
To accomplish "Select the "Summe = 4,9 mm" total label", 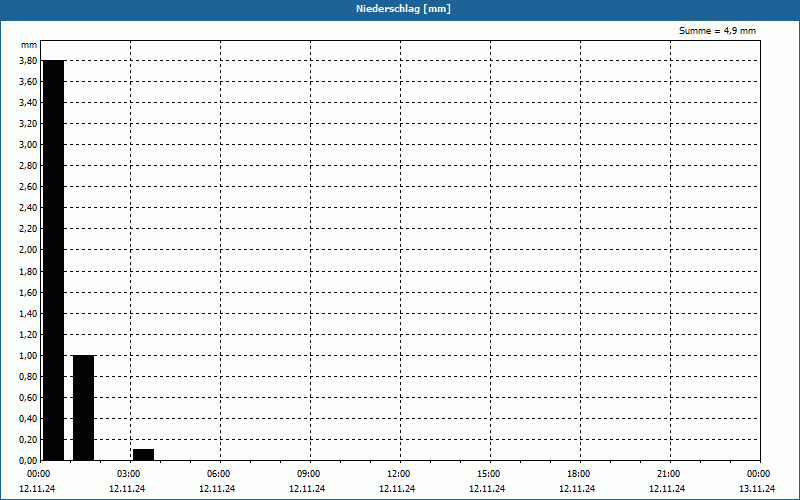I will [717, 31].
